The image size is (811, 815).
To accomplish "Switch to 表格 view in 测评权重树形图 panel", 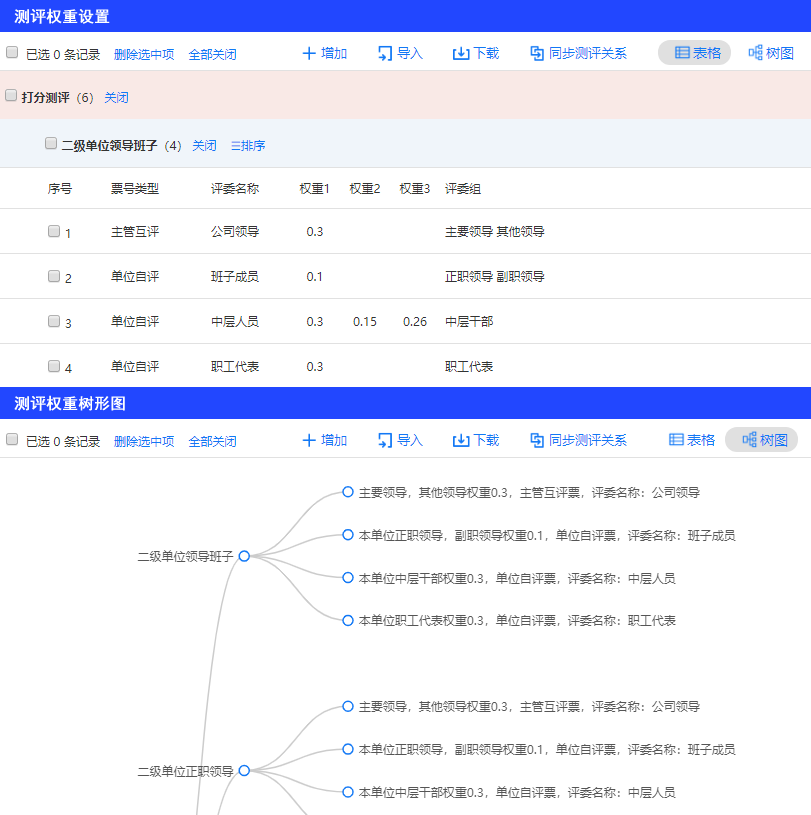I will point(691,440).
